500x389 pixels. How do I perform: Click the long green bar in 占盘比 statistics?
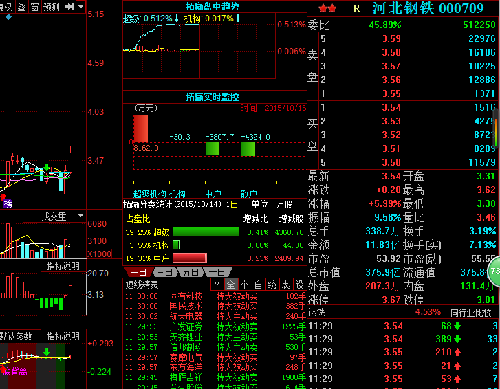point(206,232)
